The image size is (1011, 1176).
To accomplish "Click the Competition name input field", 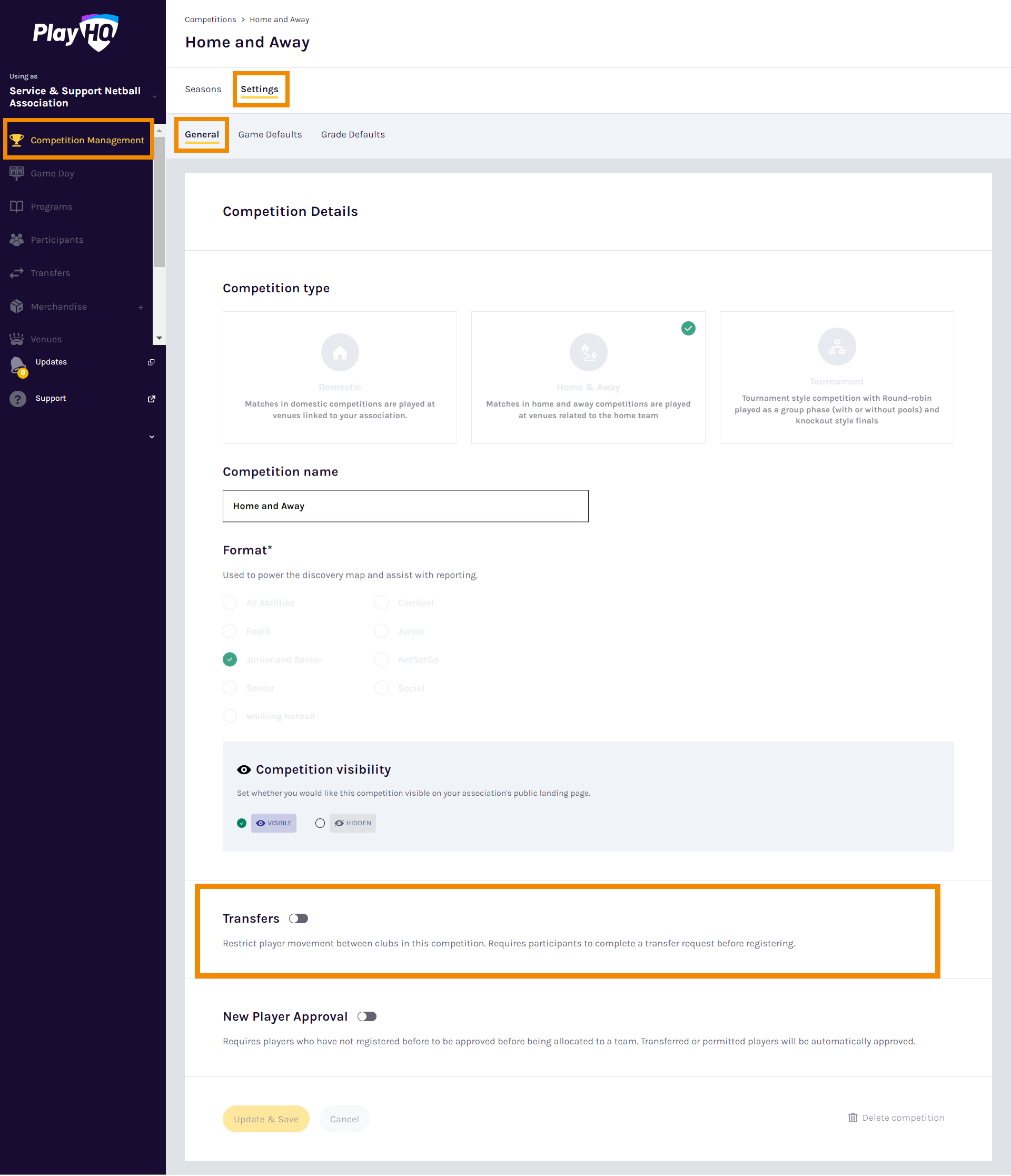I will coord(405,506).
